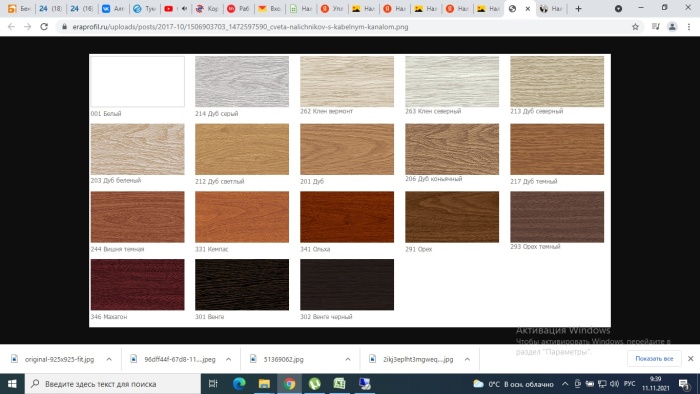Open a new browser tab

tap(578, 8)
